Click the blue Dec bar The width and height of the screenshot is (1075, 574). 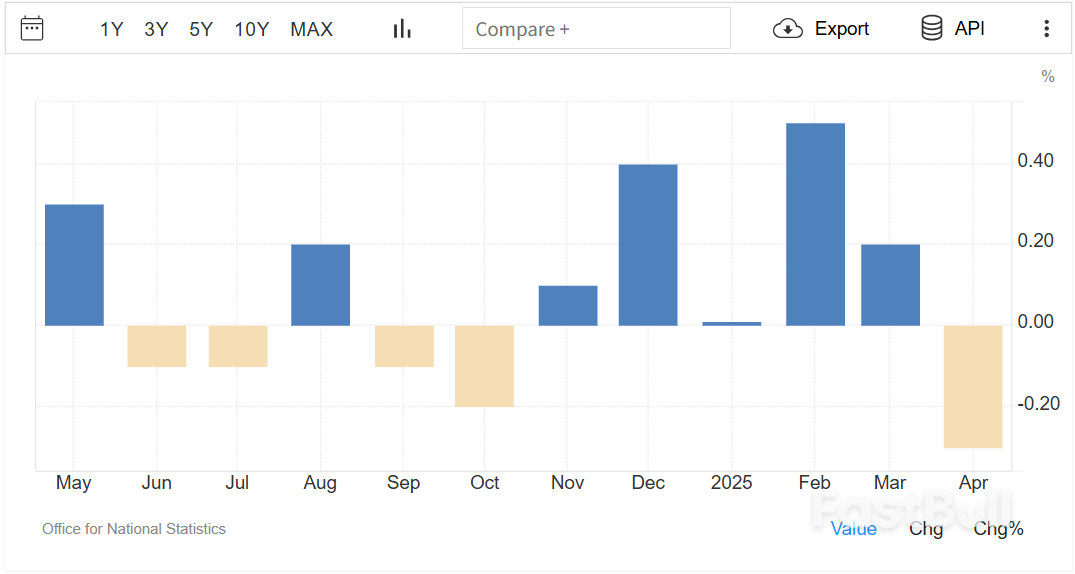[x=648, y=245]
